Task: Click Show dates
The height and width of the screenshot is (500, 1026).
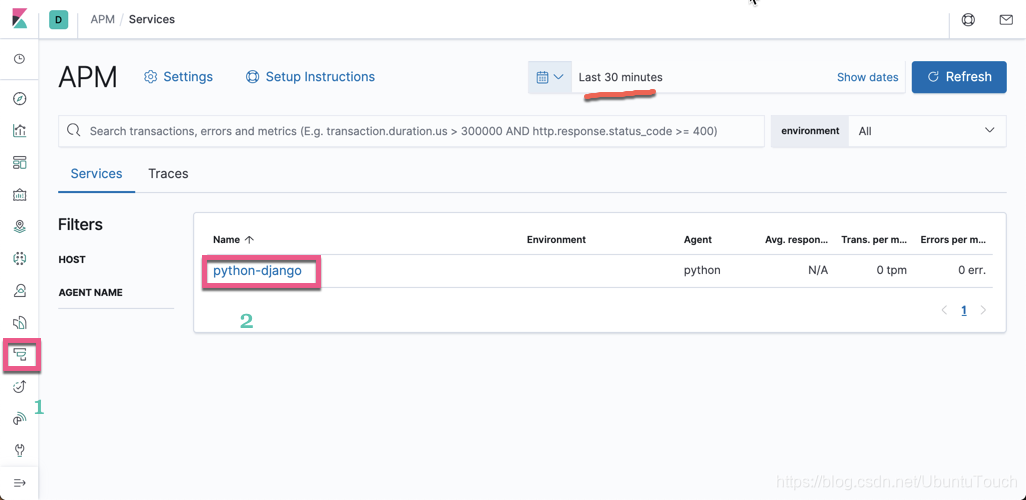Action: pyautogui.click(x=868, y=77)
